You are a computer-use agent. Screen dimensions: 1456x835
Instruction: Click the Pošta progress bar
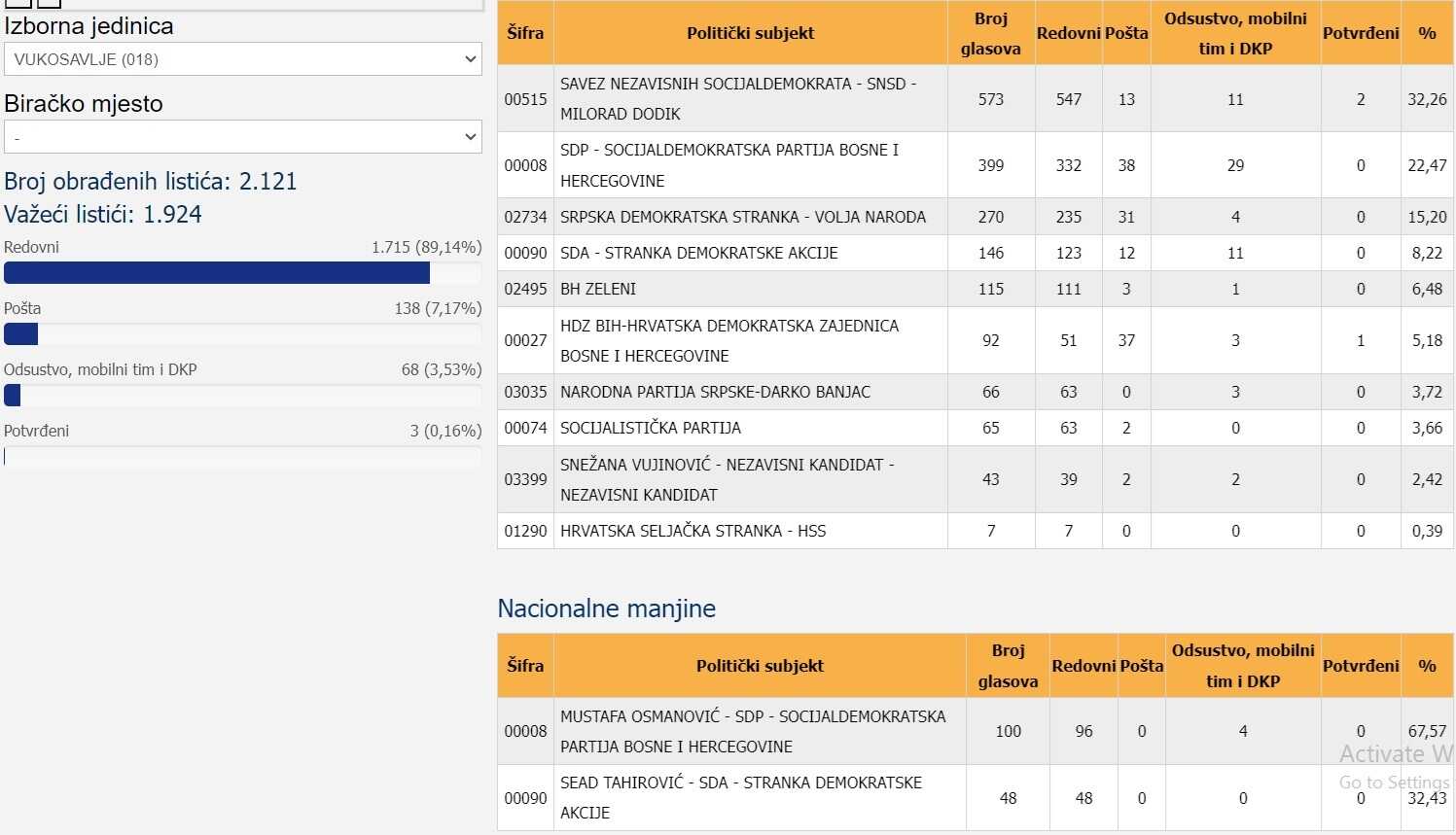[x=21, y=334]
